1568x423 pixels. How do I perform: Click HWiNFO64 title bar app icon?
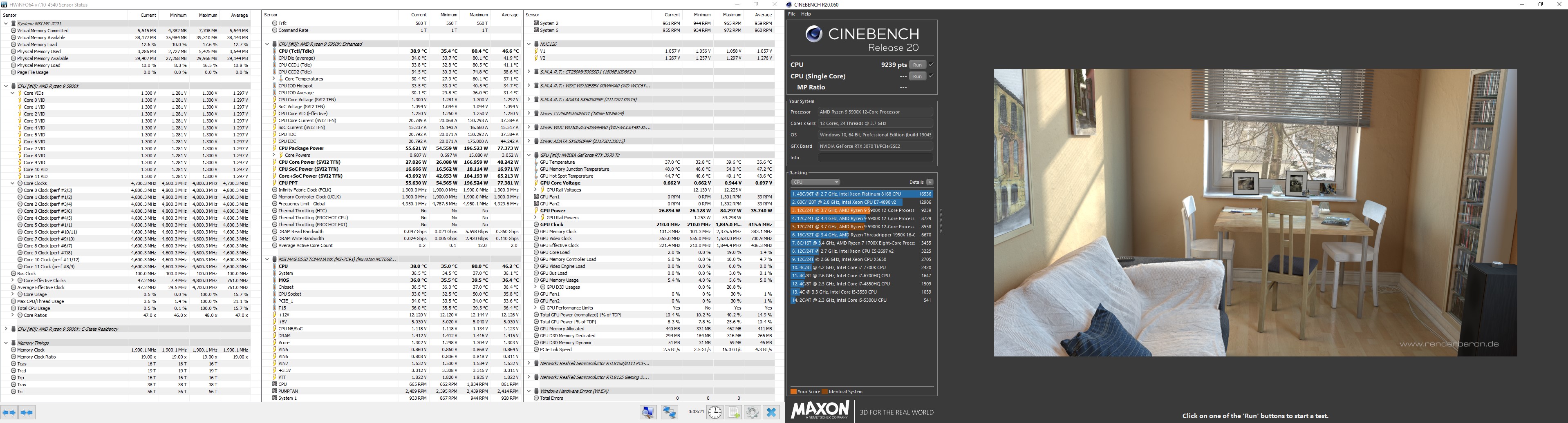[x=5, y=4]
